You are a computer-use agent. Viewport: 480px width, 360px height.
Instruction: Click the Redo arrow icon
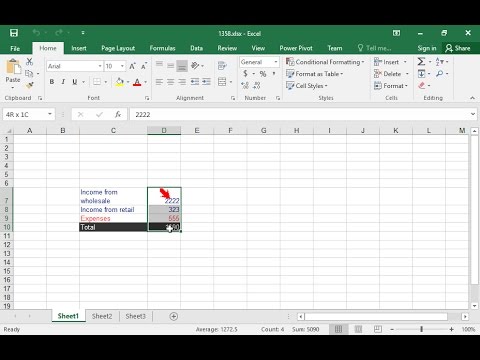[59, 32]
